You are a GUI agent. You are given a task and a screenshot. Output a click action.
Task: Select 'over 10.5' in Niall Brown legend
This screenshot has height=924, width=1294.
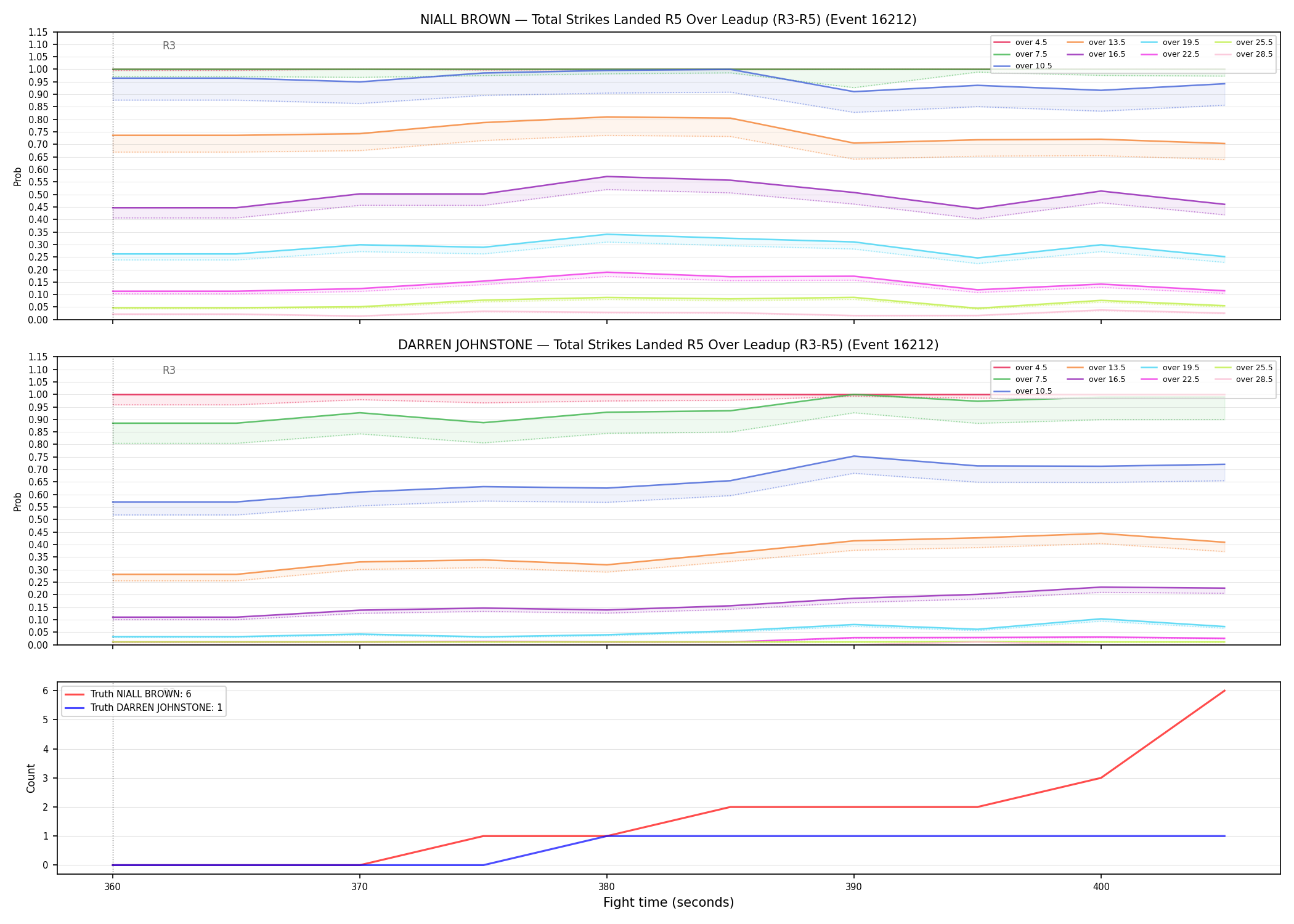(x=1023, y=66)
